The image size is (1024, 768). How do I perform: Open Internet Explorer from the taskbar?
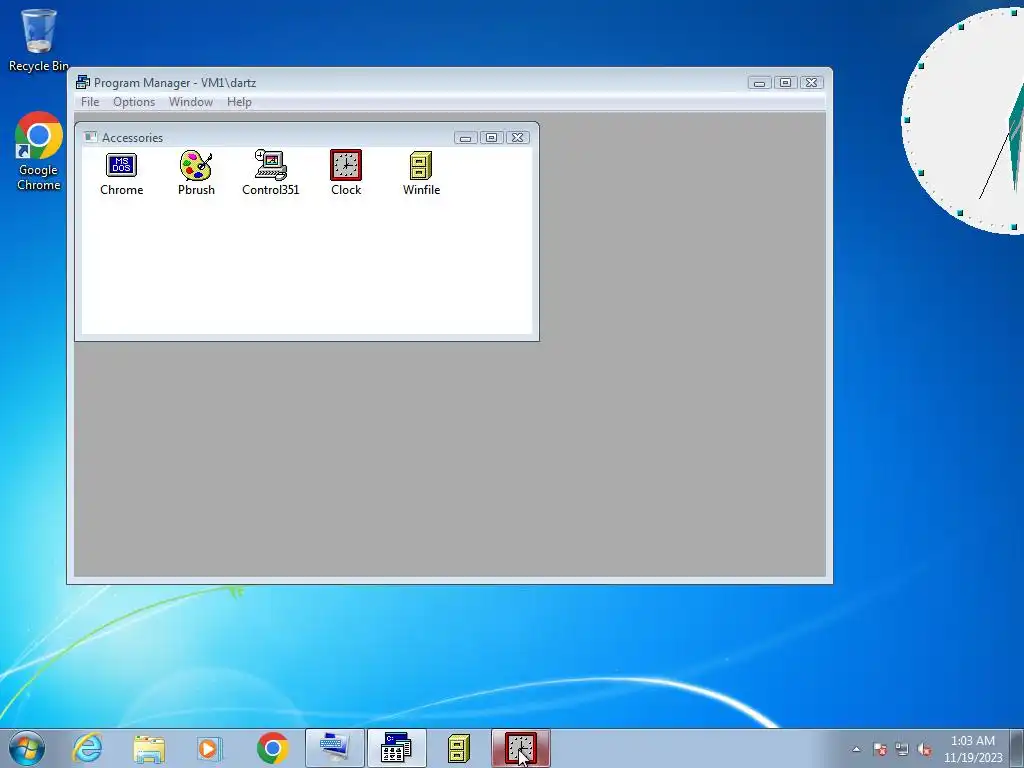coord(88,748)
